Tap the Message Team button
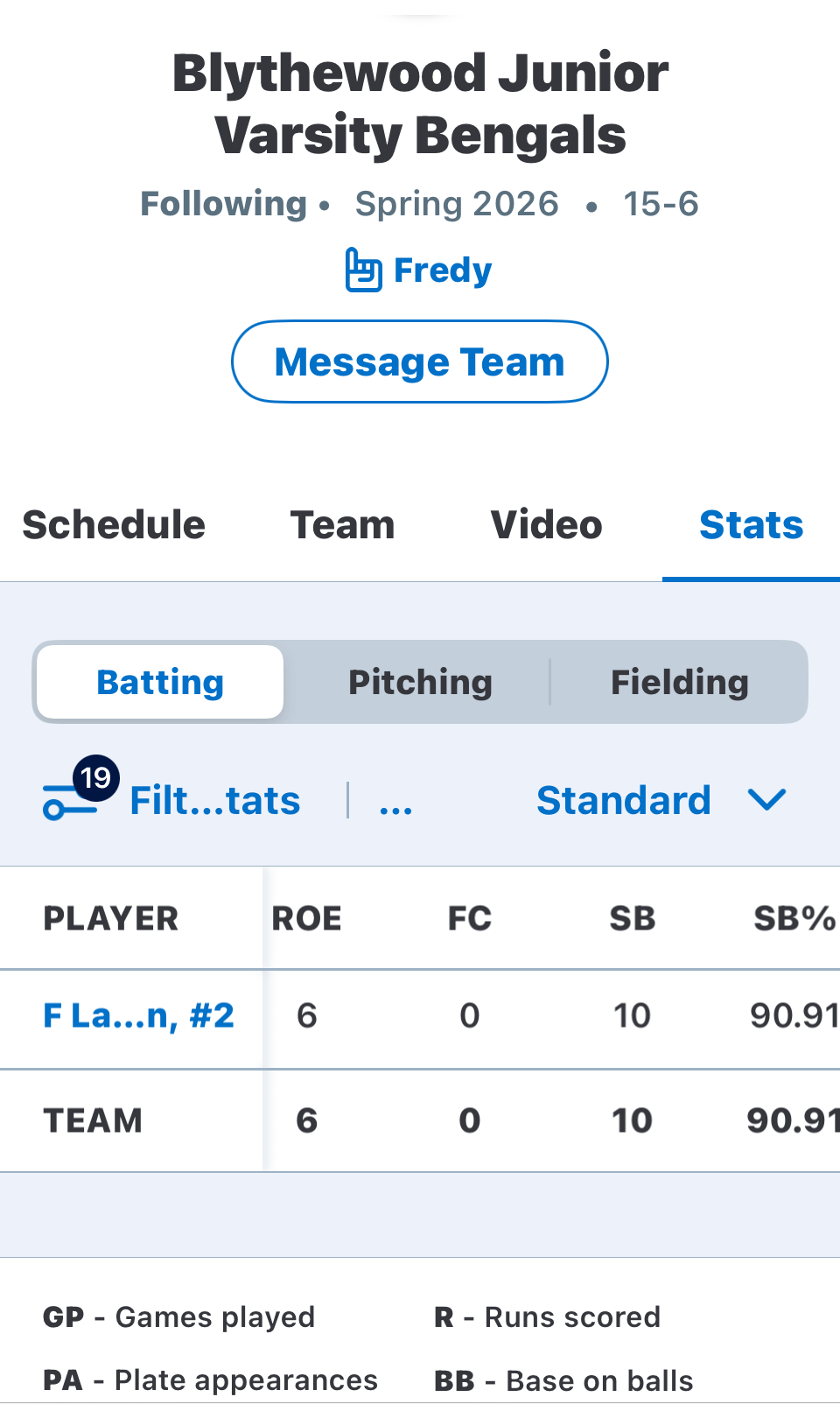 tap(420, 362)
